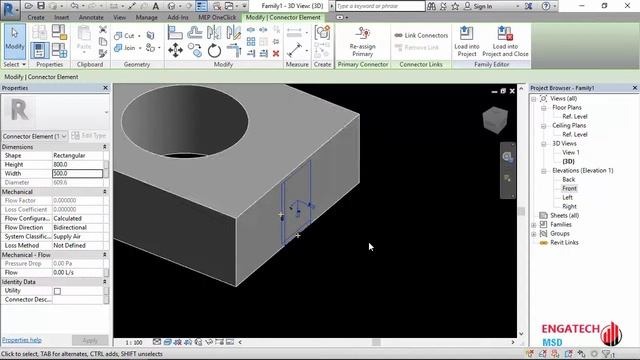Click the Shape Rectangular value
The image size is (640, 360).
pyautogui.click(x=78, y=156)
